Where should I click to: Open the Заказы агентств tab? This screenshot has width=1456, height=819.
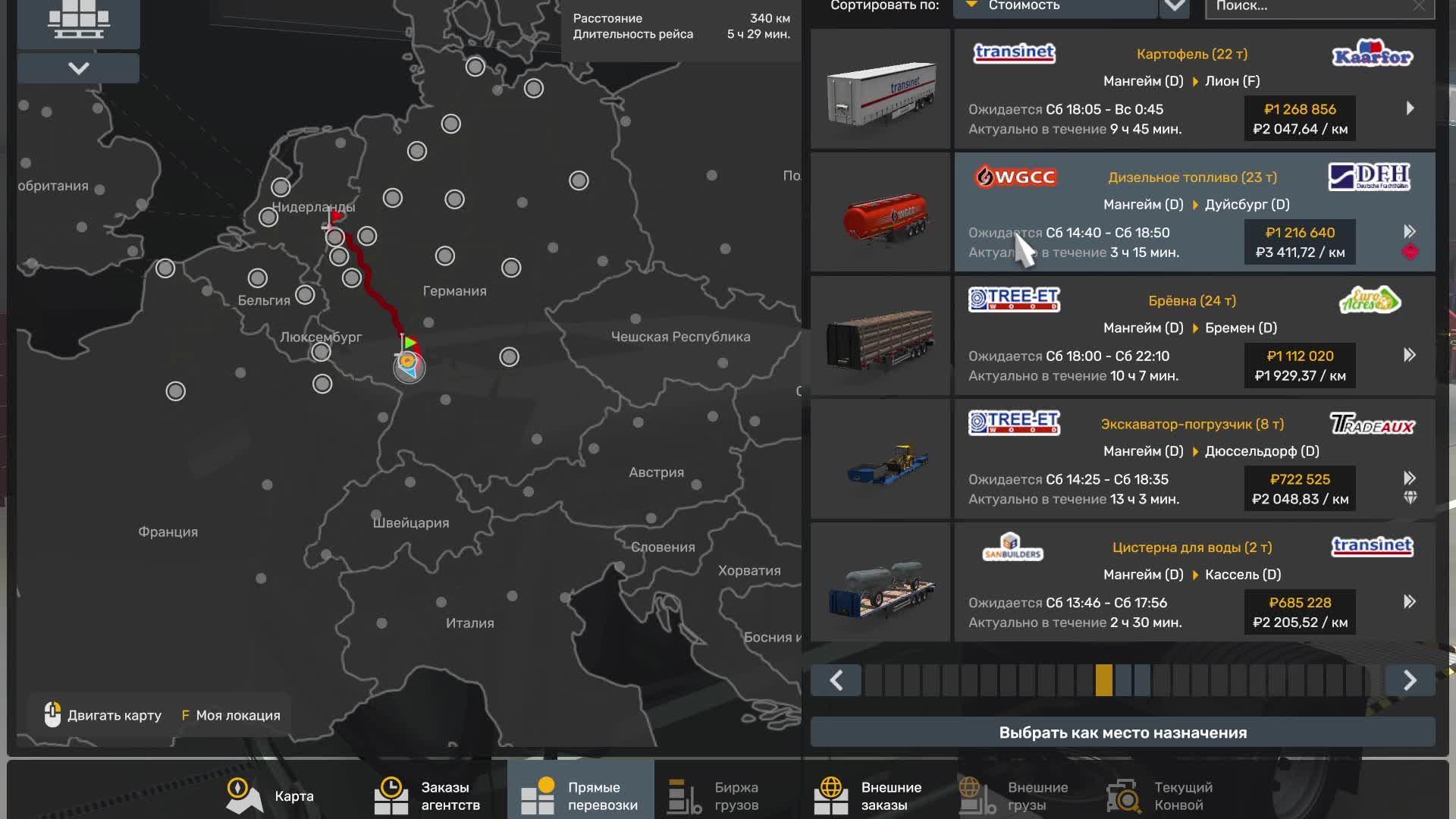tap(429, 795)
